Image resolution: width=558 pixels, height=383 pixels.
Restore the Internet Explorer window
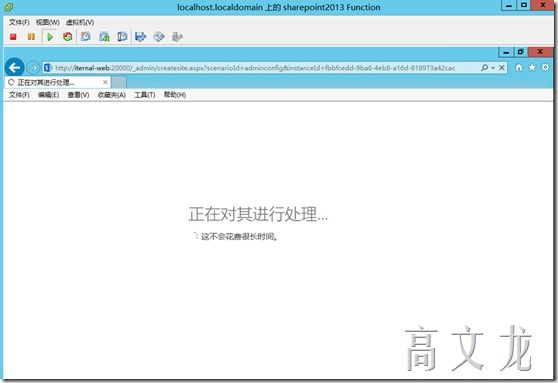[521, 52]
